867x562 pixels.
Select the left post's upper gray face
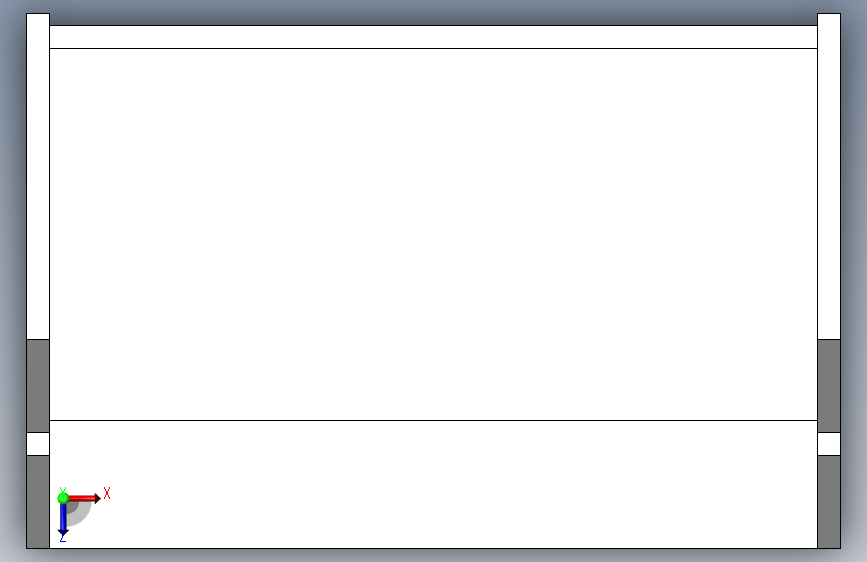click(x=38, y=386)
